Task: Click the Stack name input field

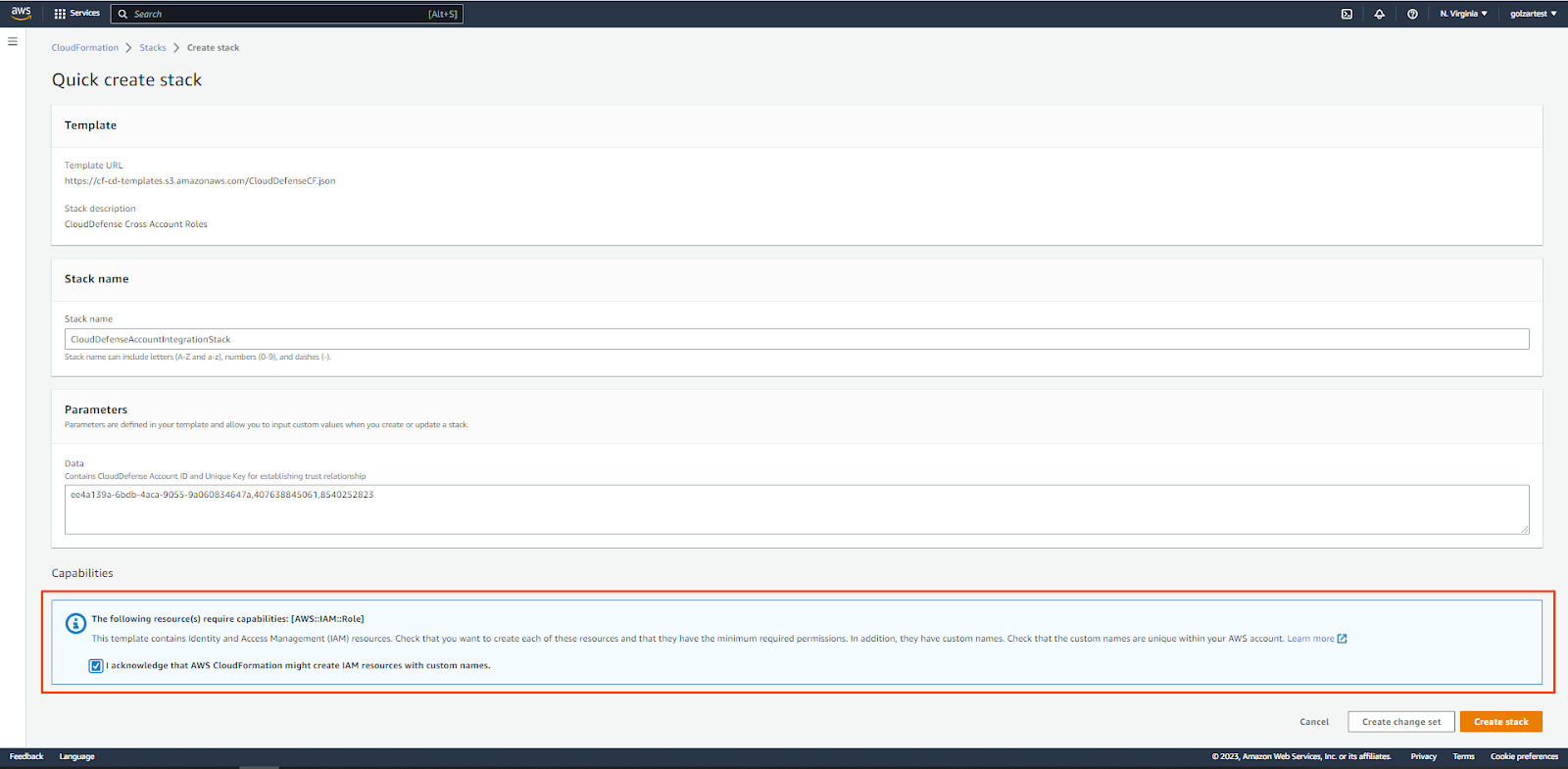Action: coord(797,339)
